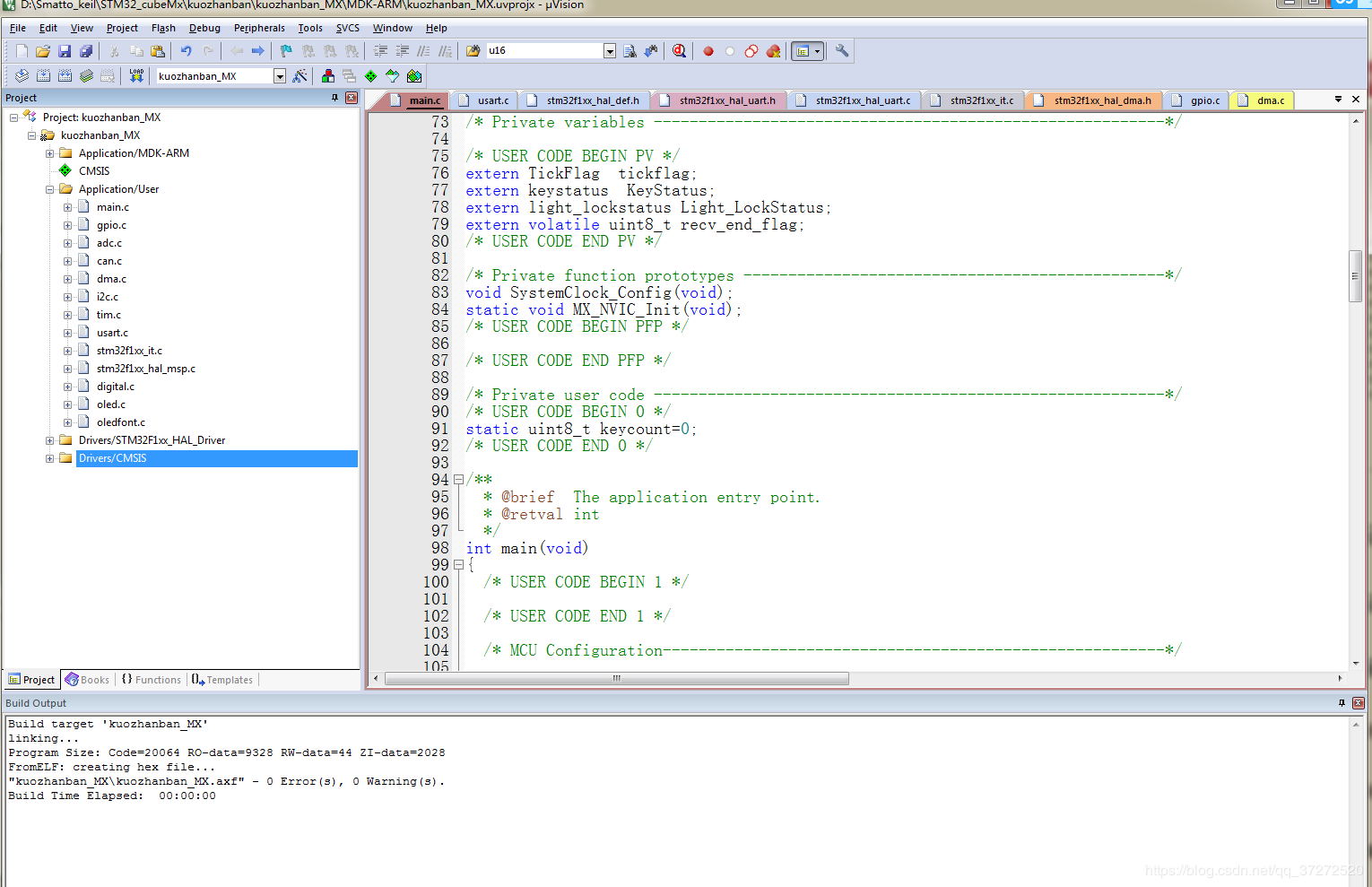Click the Open file folder icon
This screenshot has height=887, width=1372.
tap(42, 51)
